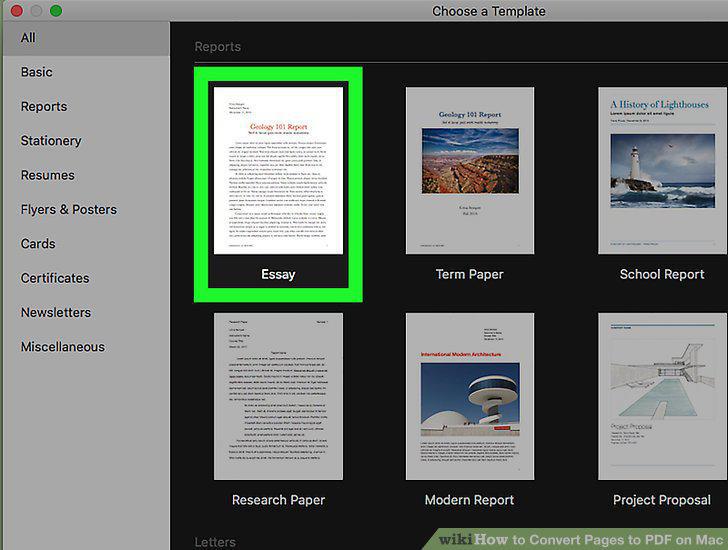Choose the Term Paper template thumbnail
This screenshot has width=728, height=550.
[470, 170]
